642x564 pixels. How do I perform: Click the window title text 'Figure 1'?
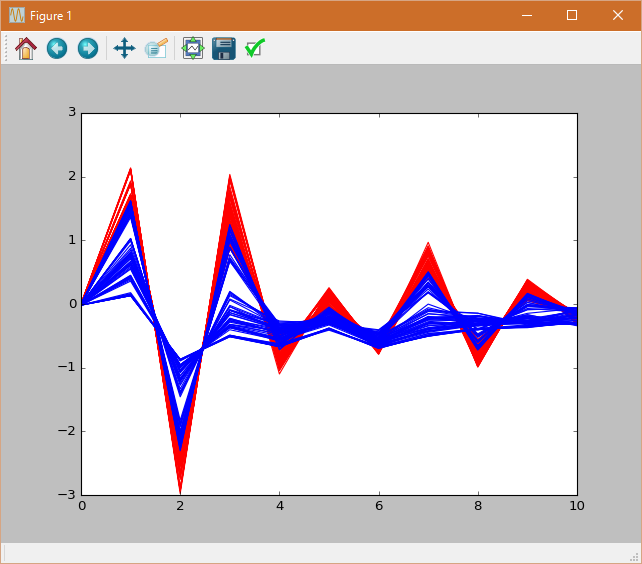[51, 16]
